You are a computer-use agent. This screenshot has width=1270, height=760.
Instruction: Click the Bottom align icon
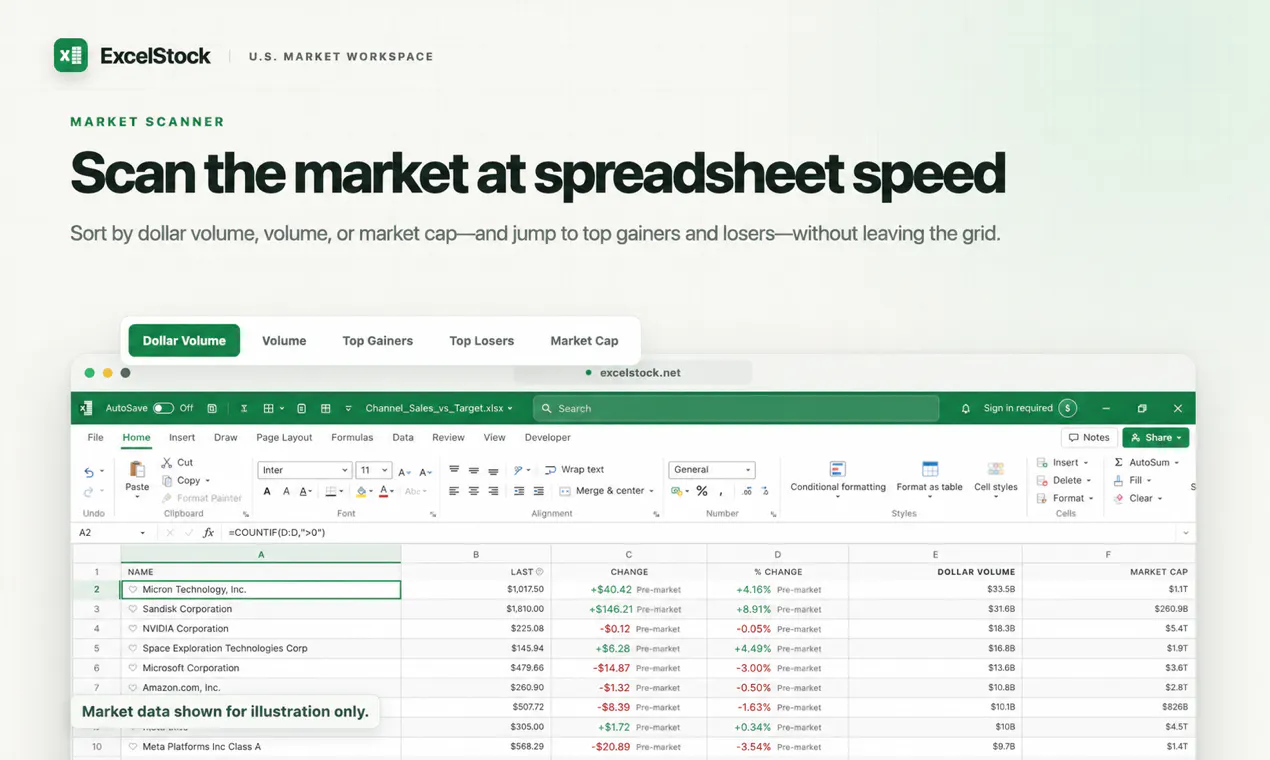493,470
